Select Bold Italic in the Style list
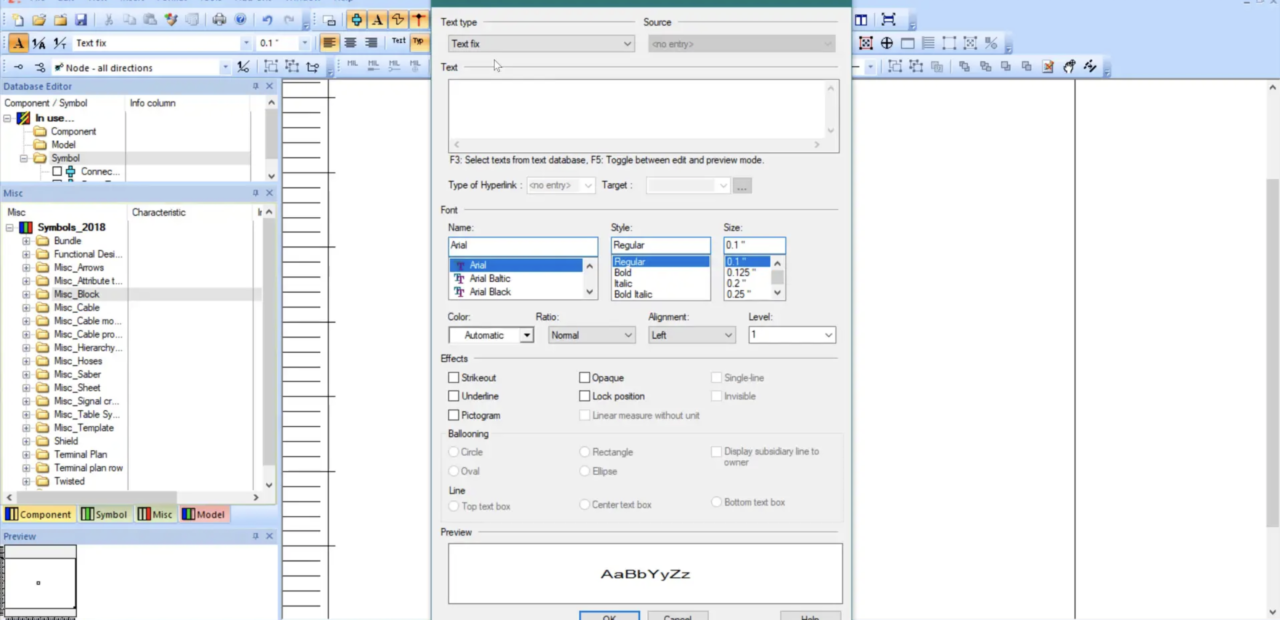 (632, 294)
